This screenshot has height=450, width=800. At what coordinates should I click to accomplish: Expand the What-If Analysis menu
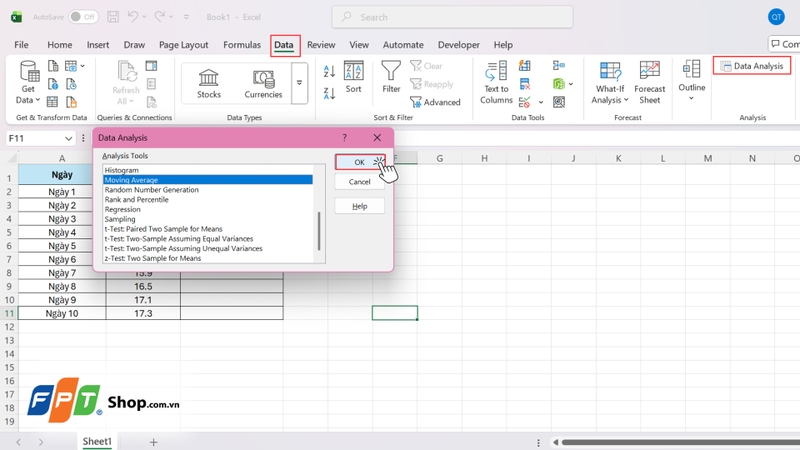click(610, 81)
